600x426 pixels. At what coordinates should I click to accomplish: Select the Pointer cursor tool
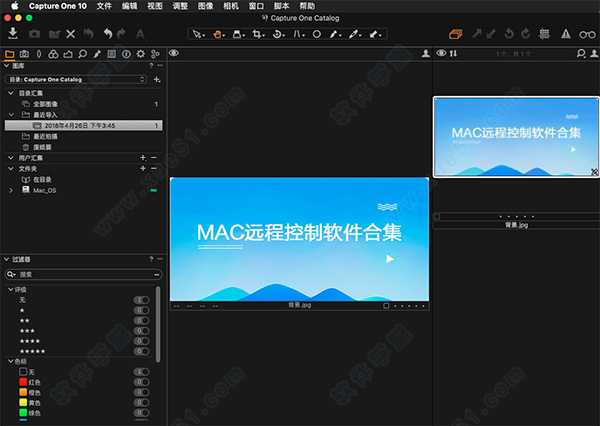point(198,34)
